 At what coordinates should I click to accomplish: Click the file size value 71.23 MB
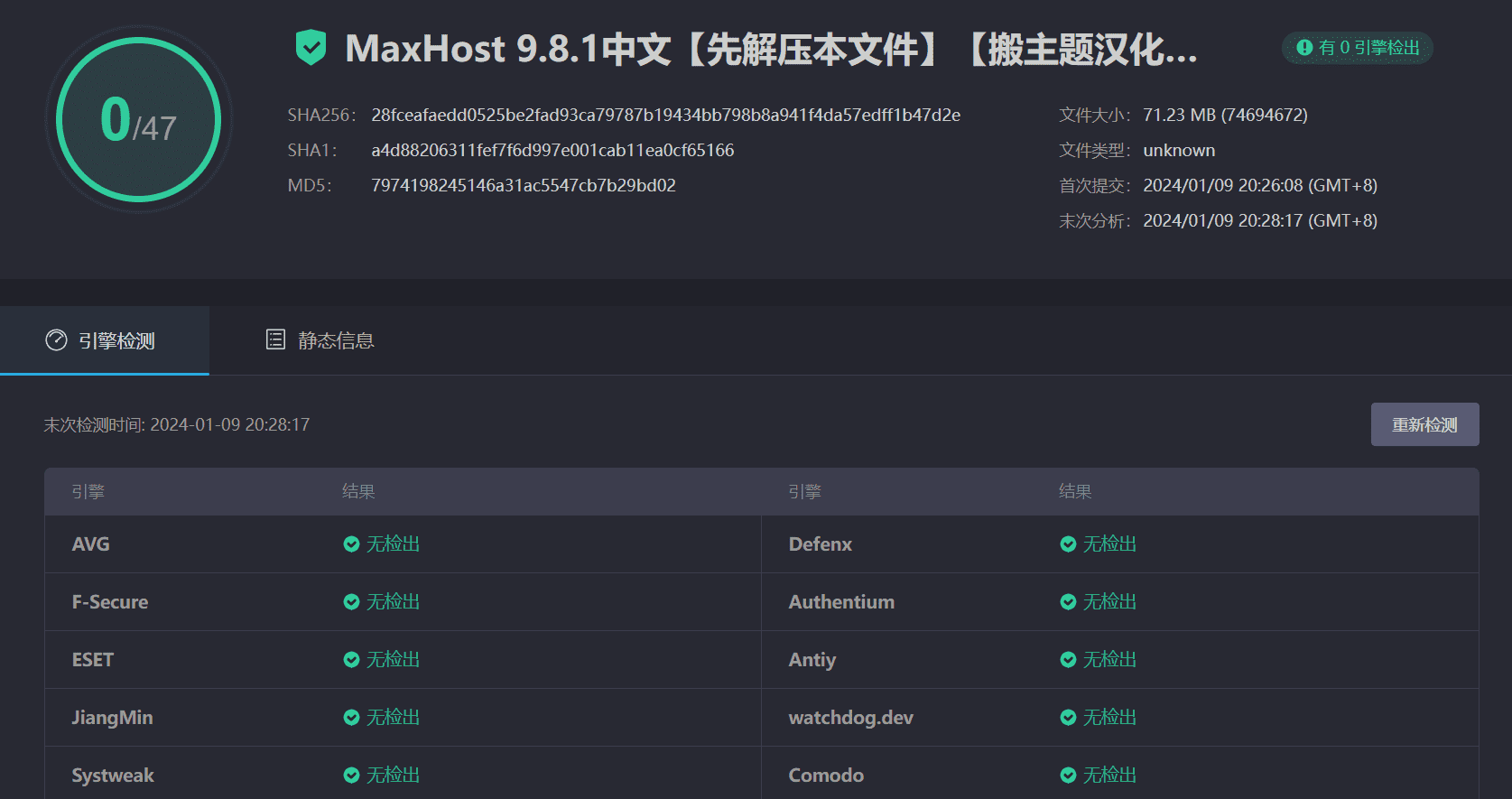click(x=1225, y=115)
